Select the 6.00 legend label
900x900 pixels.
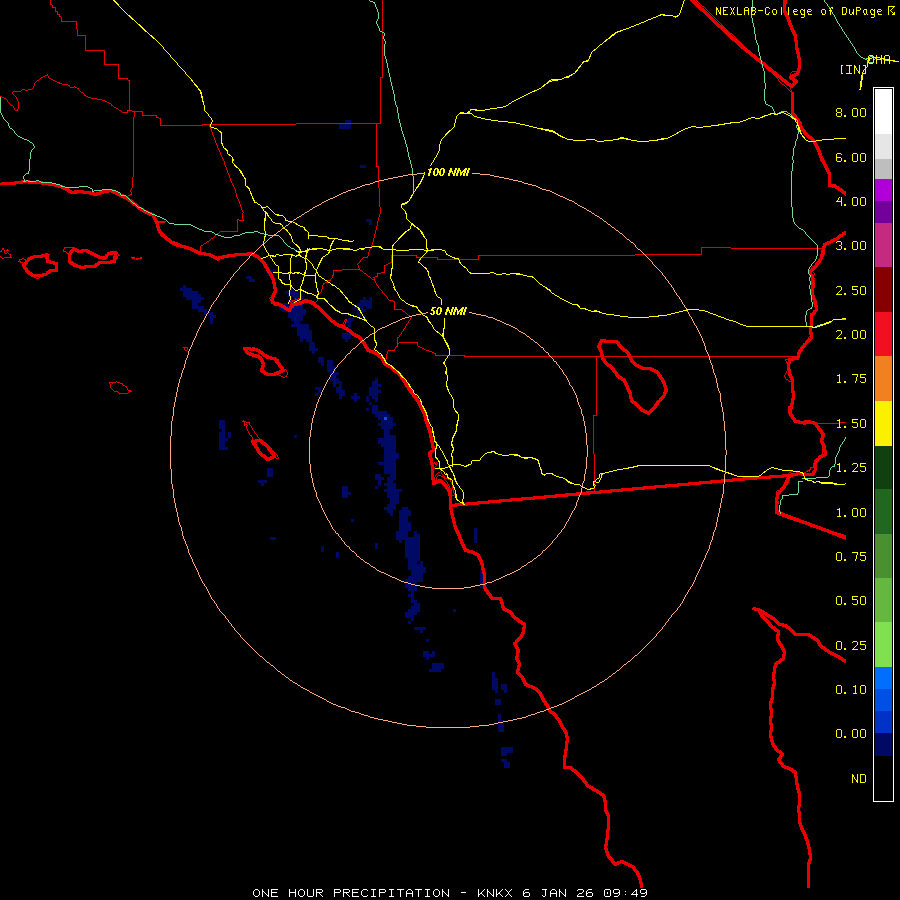pyautogui.click(x=851, y=157)
